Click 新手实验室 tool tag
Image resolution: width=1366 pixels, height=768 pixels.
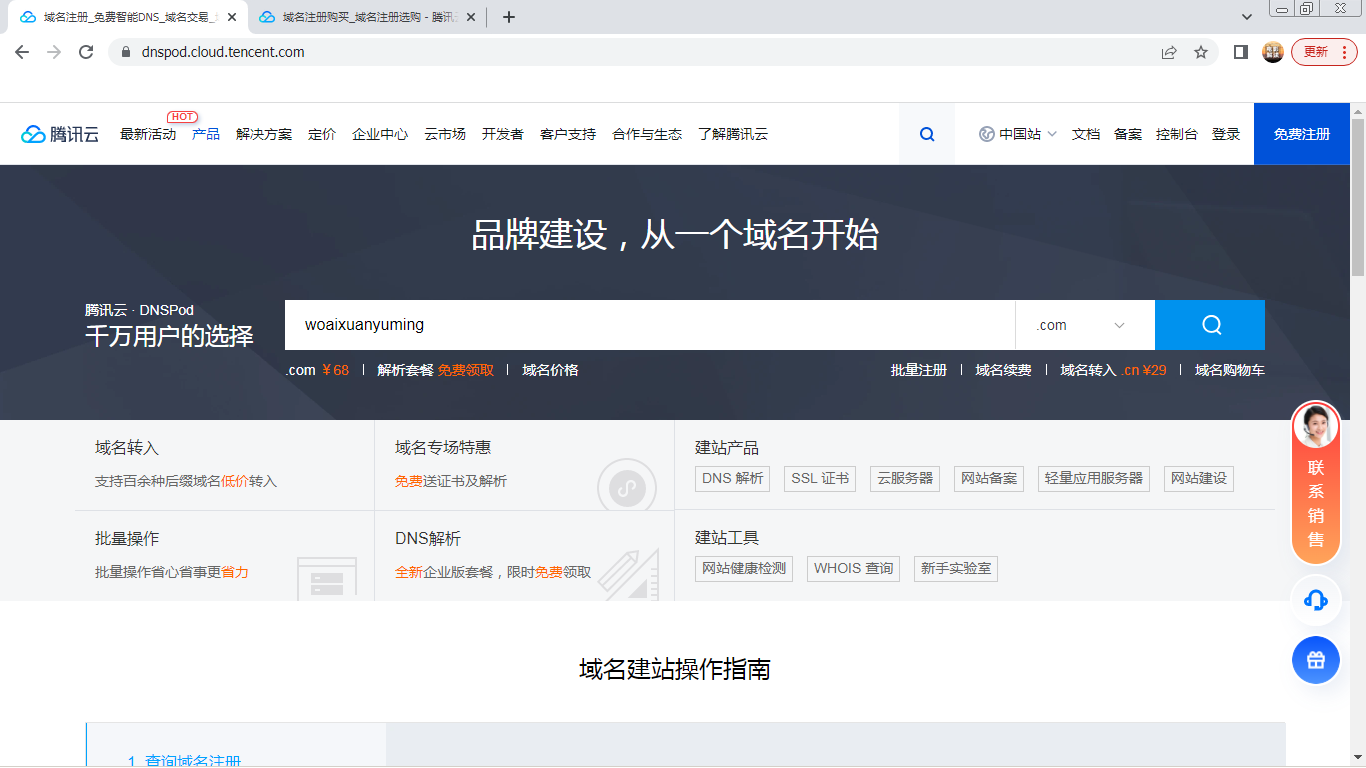[956, 569]
